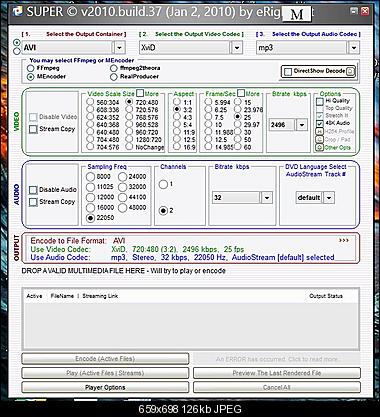380x417 pixels.
Task: Click the empty file list drop area
Action: tap(191, 325)
